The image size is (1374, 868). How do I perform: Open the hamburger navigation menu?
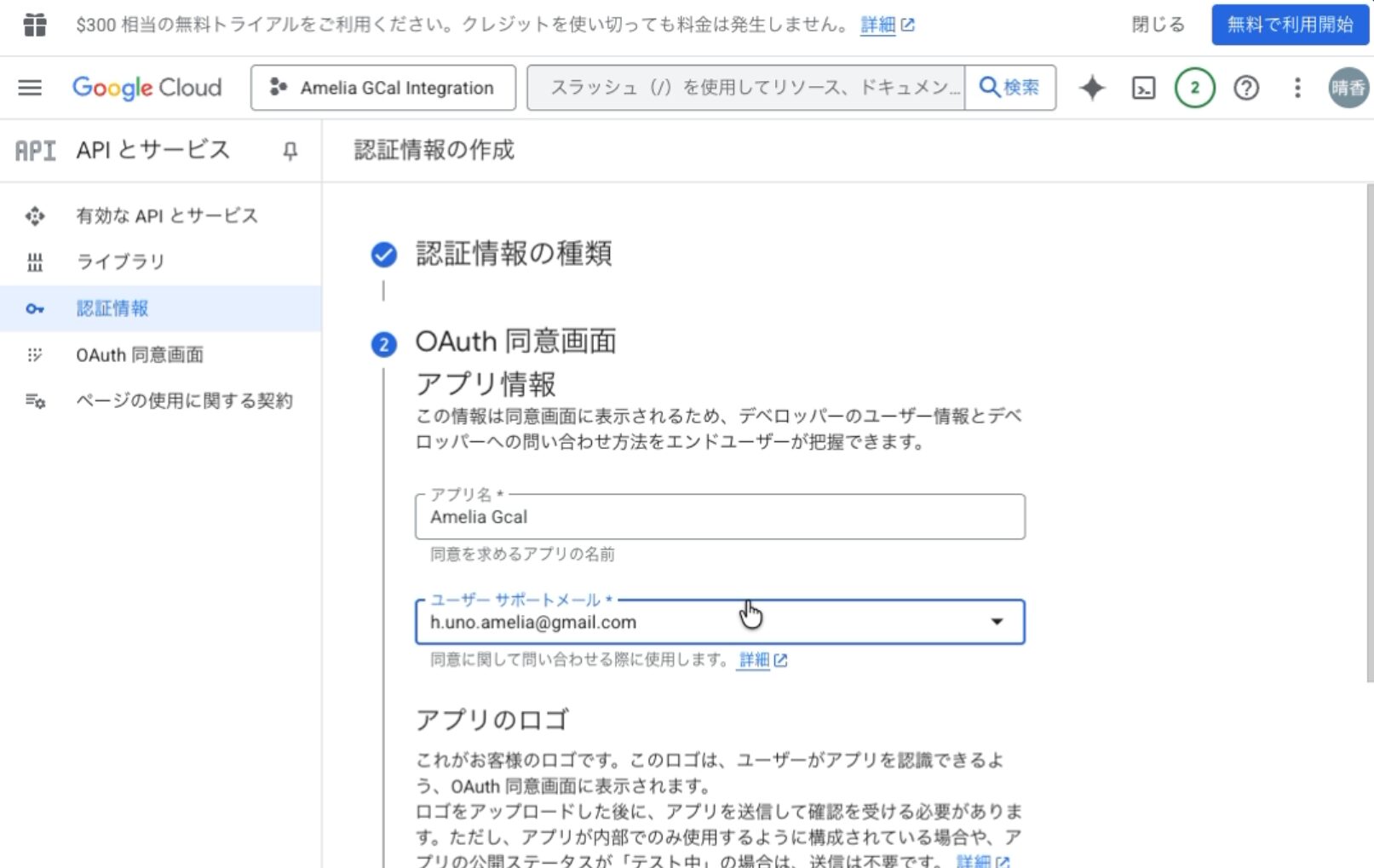click(x=30, y=88)
